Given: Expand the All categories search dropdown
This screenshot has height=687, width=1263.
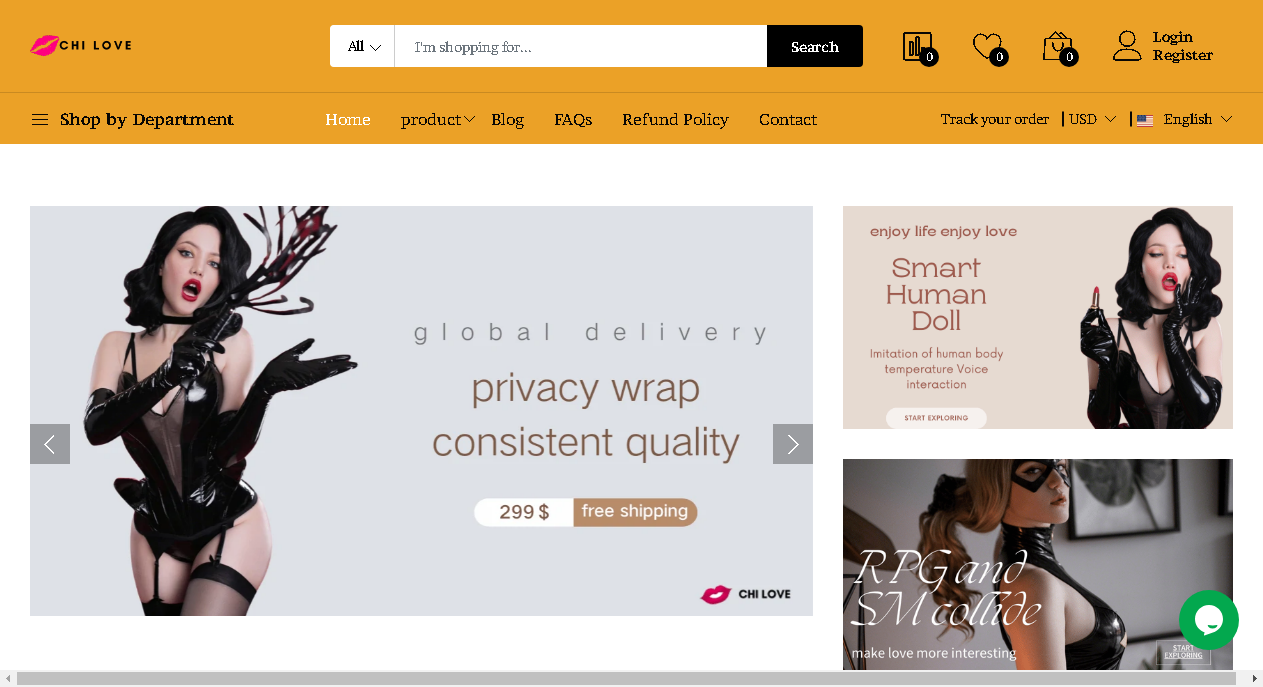Looking at the screenshot, I should 363,46.
